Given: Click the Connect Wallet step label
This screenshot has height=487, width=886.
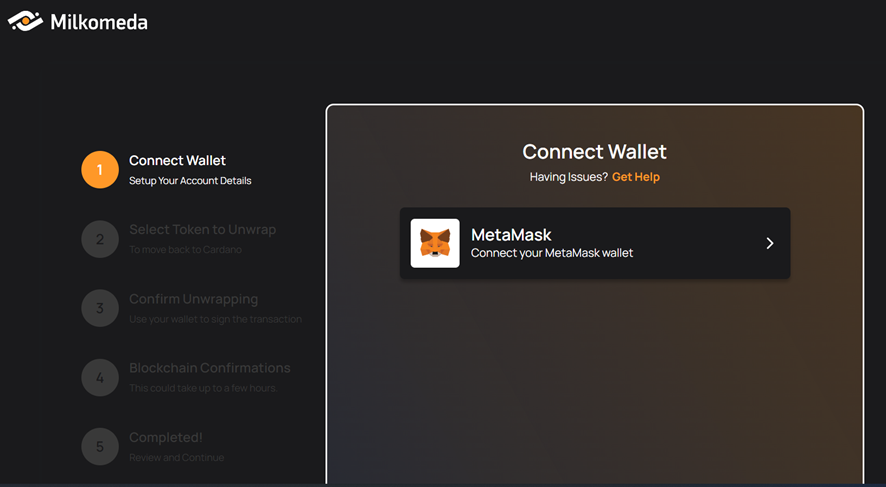Looking at the screenshot, I should click(x=177, y=160).
